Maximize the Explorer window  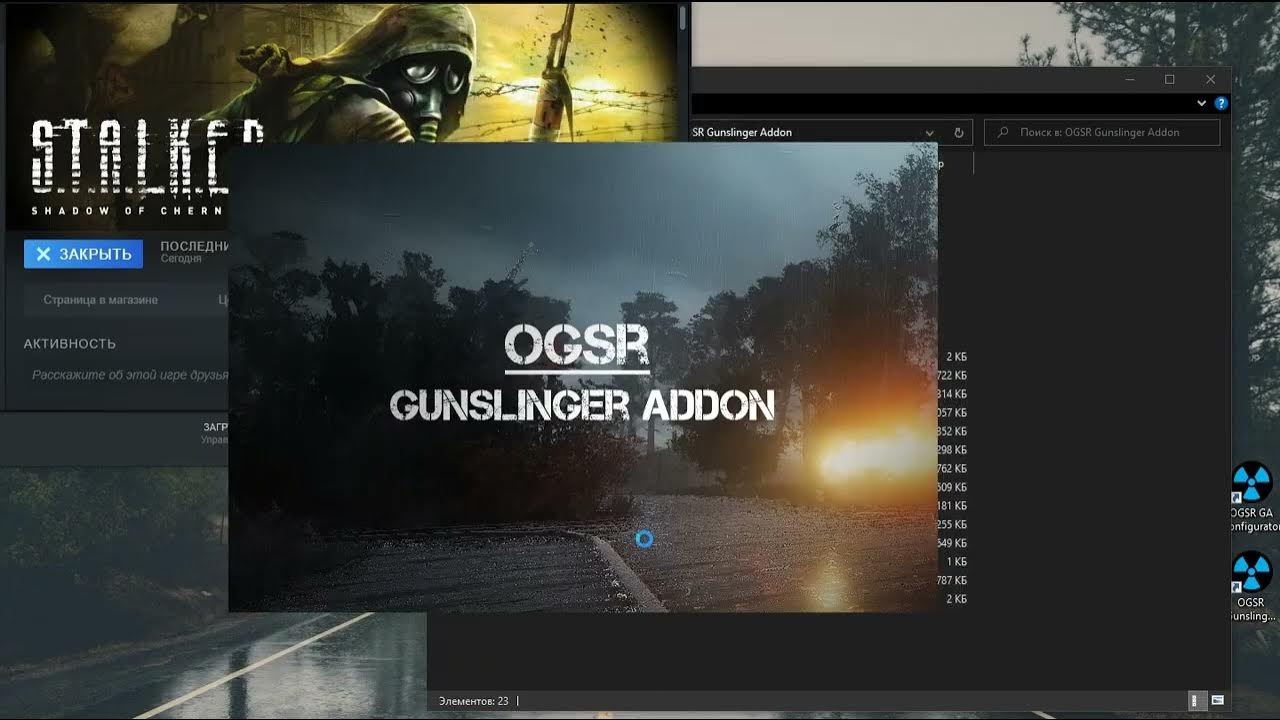[1169, 79]
